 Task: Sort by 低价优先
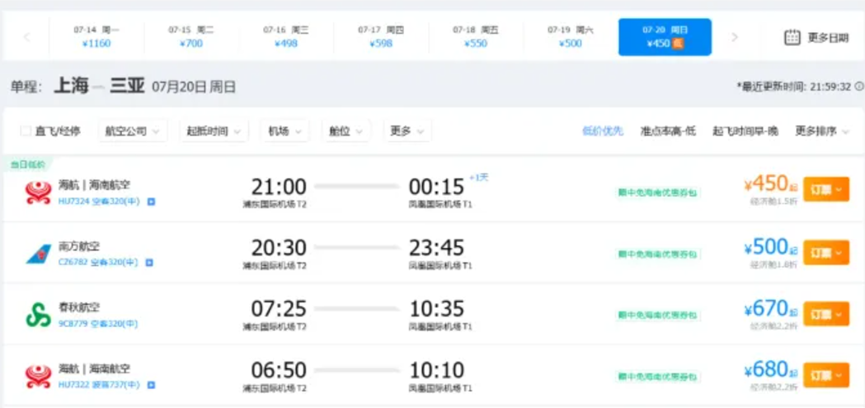click(x=602, y=131)
